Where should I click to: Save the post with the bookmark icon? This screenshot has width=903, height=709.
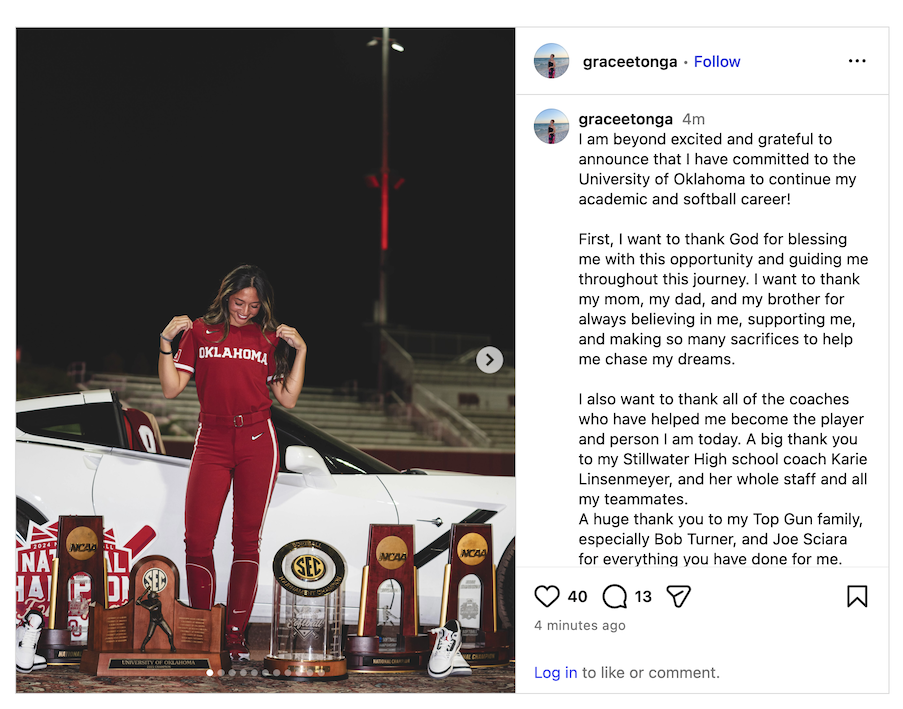coord(857,596)
